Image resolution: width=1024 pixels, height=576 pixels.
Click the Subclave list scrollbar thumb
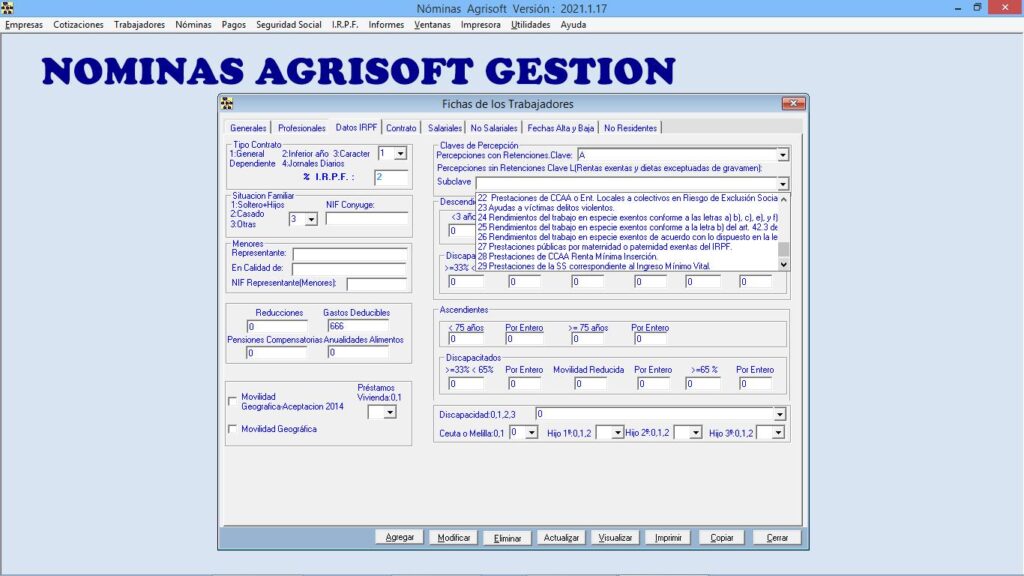[784, 249]
